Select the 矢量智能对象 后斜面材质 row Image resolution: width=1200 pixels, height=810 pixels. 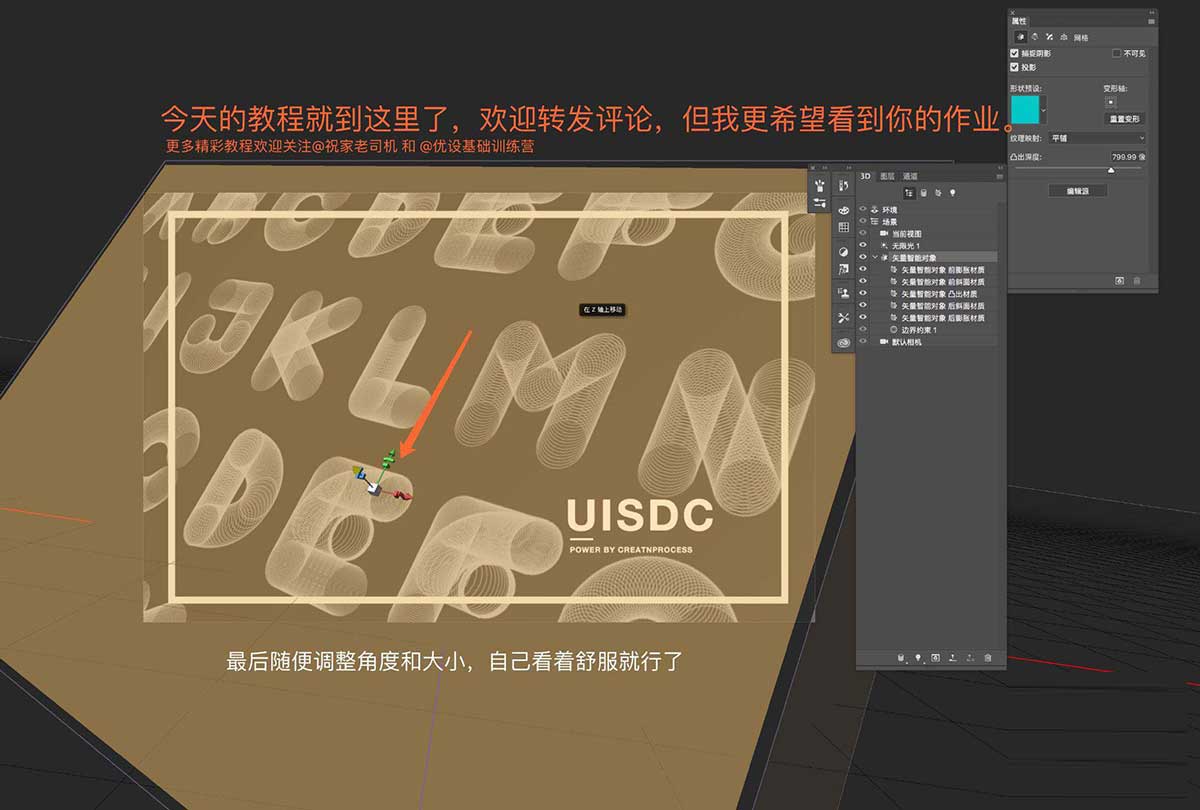929,305
